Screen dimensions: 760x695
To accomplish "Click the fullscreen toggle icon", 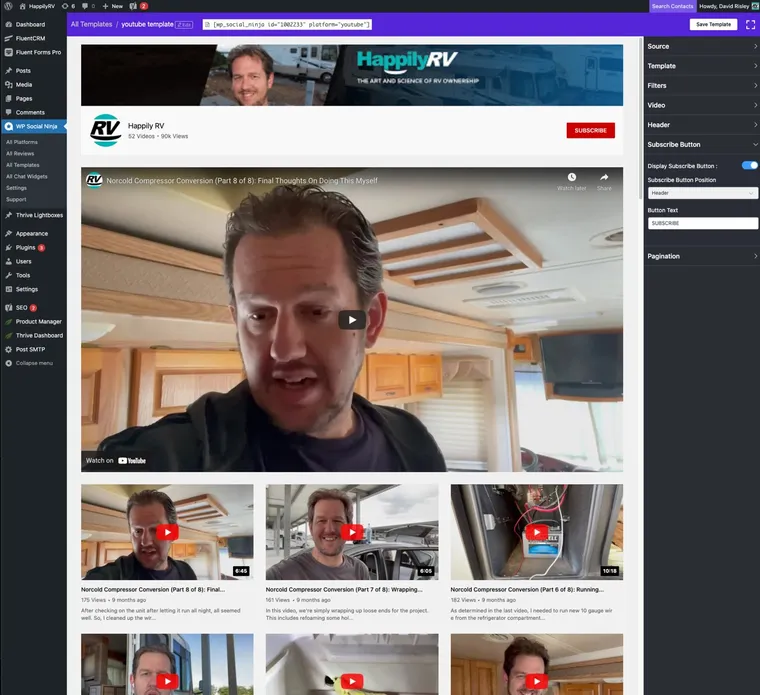I will (x=750, y=25).
